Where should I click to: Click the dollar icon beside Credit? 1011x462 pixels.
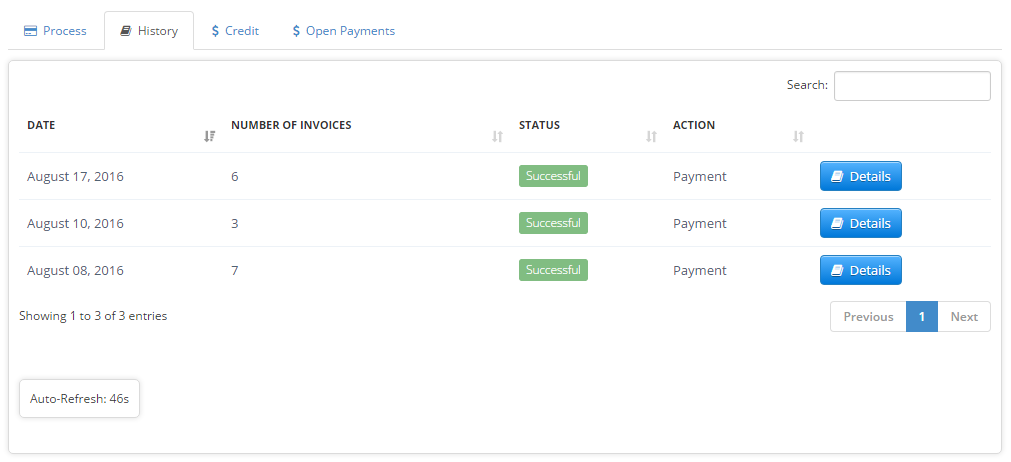(215, 31)
